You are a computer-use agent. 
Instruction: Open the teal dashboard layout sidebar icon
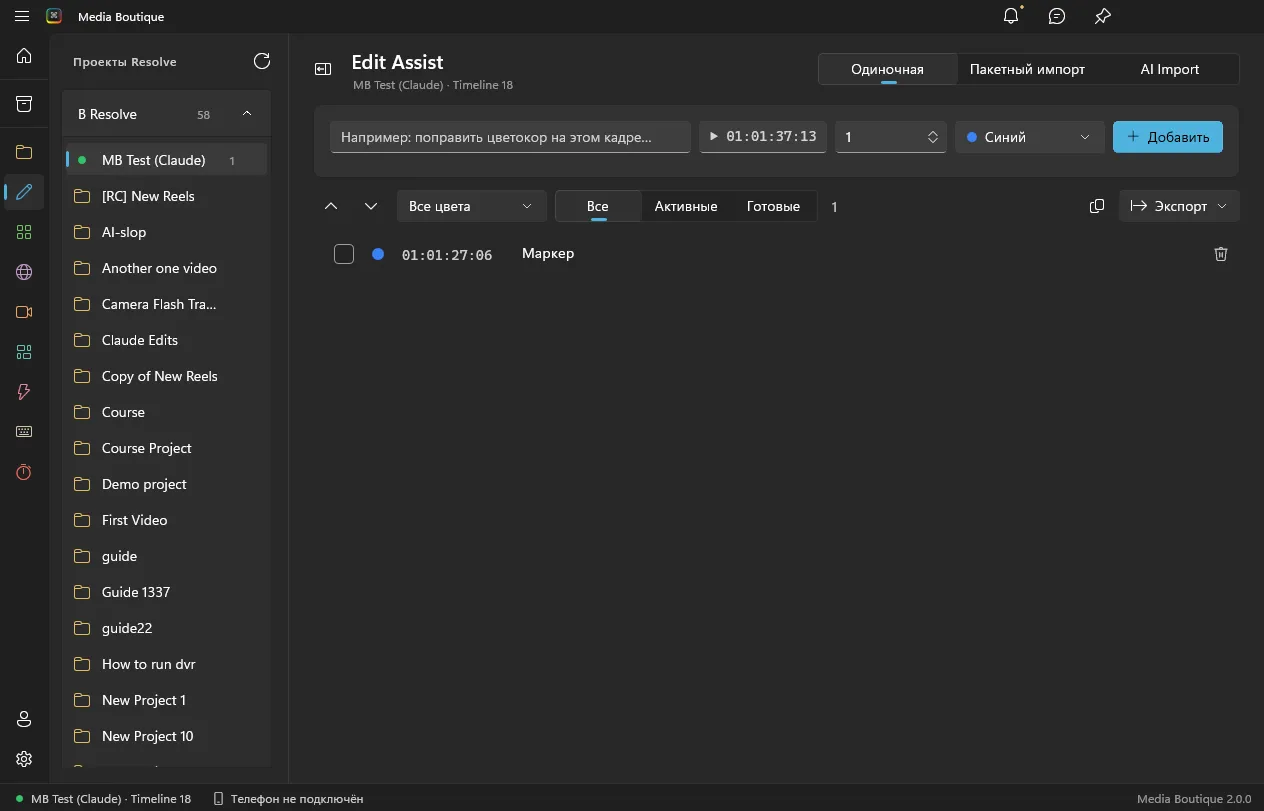coord(24,352)
